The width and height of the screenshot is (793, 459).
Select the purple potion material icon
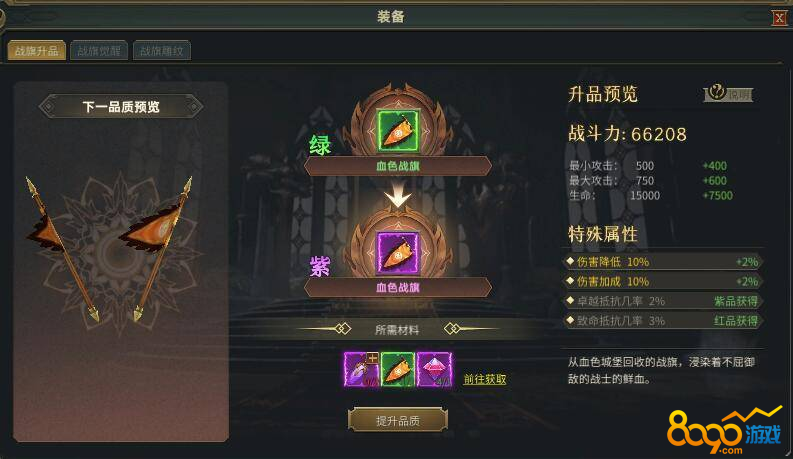[361, 370]
